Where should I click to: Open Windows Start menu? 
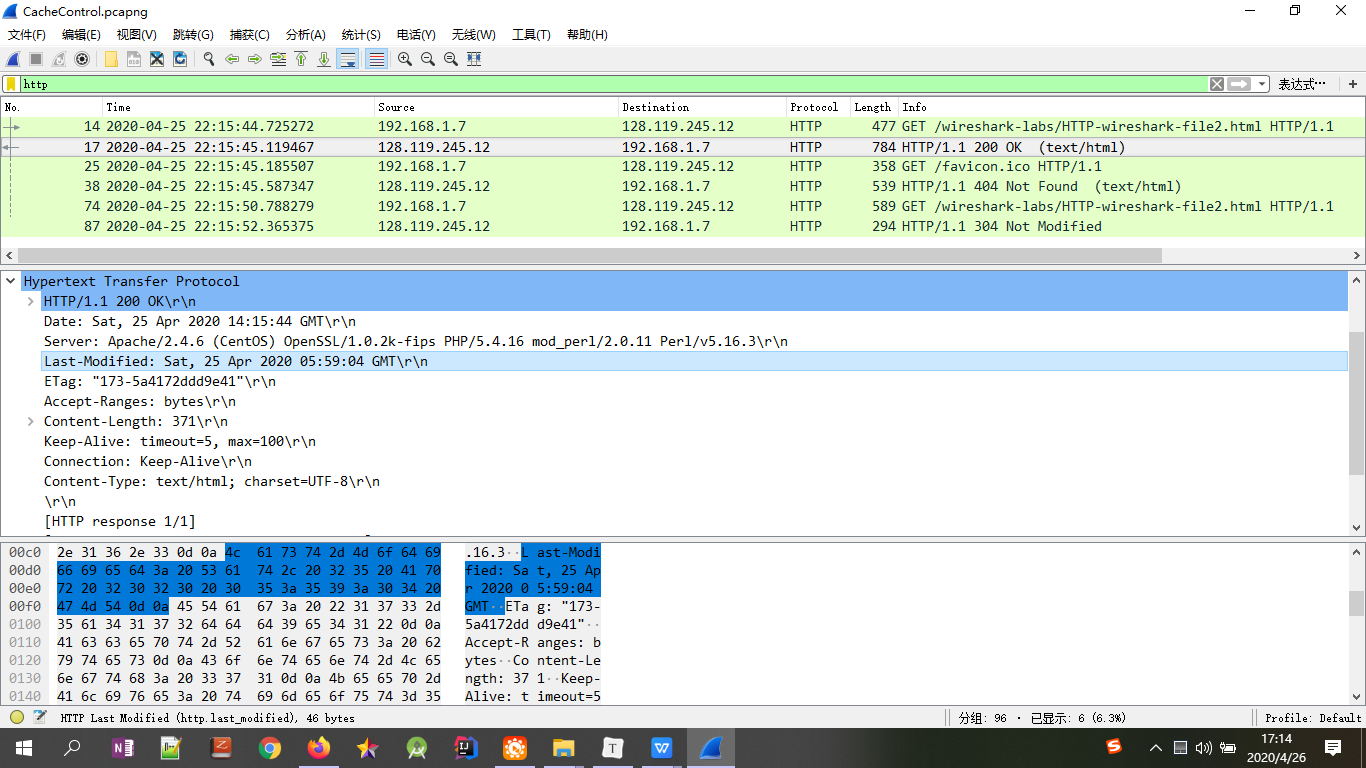(24, 748)
